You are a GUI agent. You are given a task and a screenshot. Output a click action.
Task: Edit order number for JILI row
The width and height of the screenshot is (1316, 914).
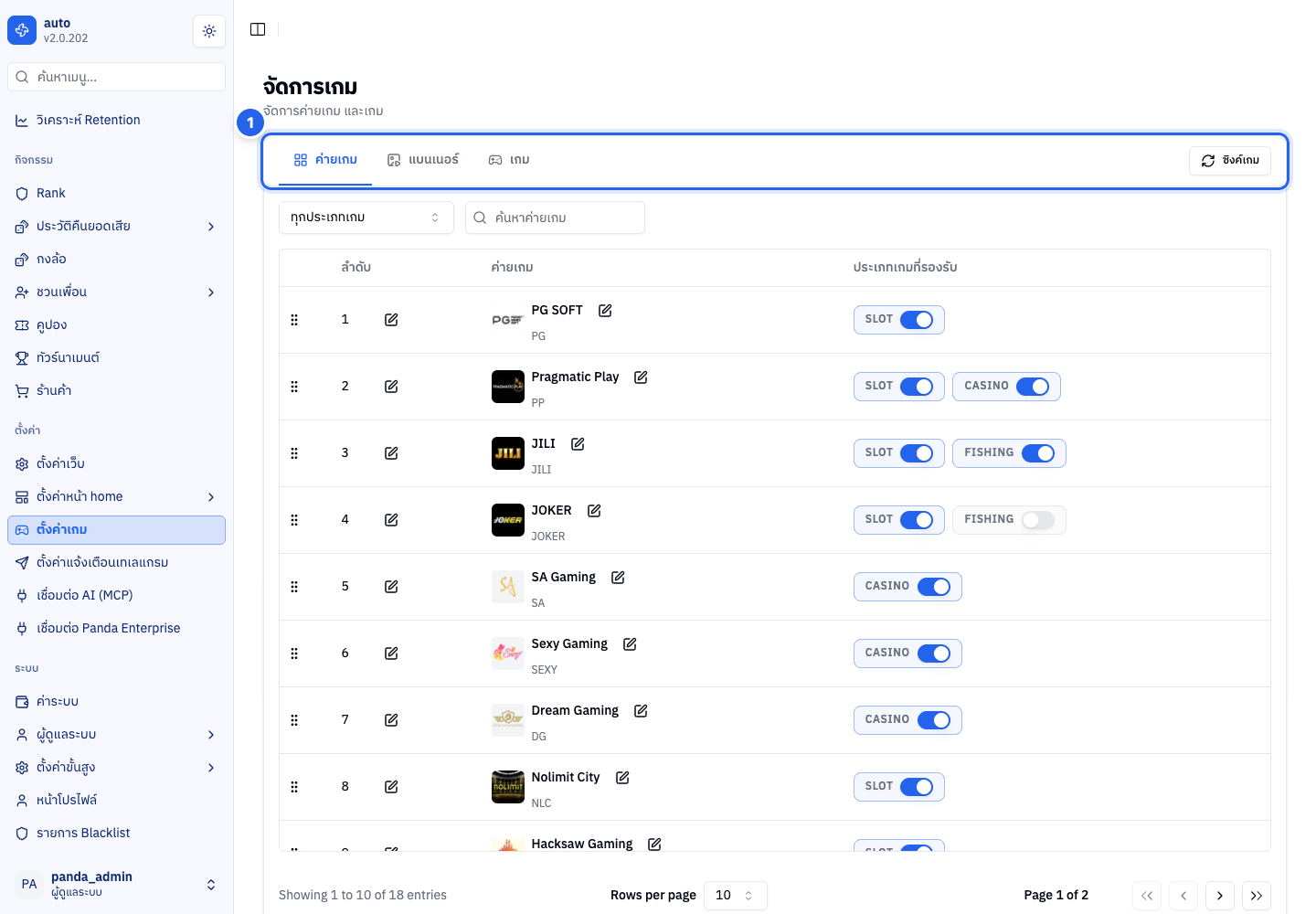pos(391,453)
